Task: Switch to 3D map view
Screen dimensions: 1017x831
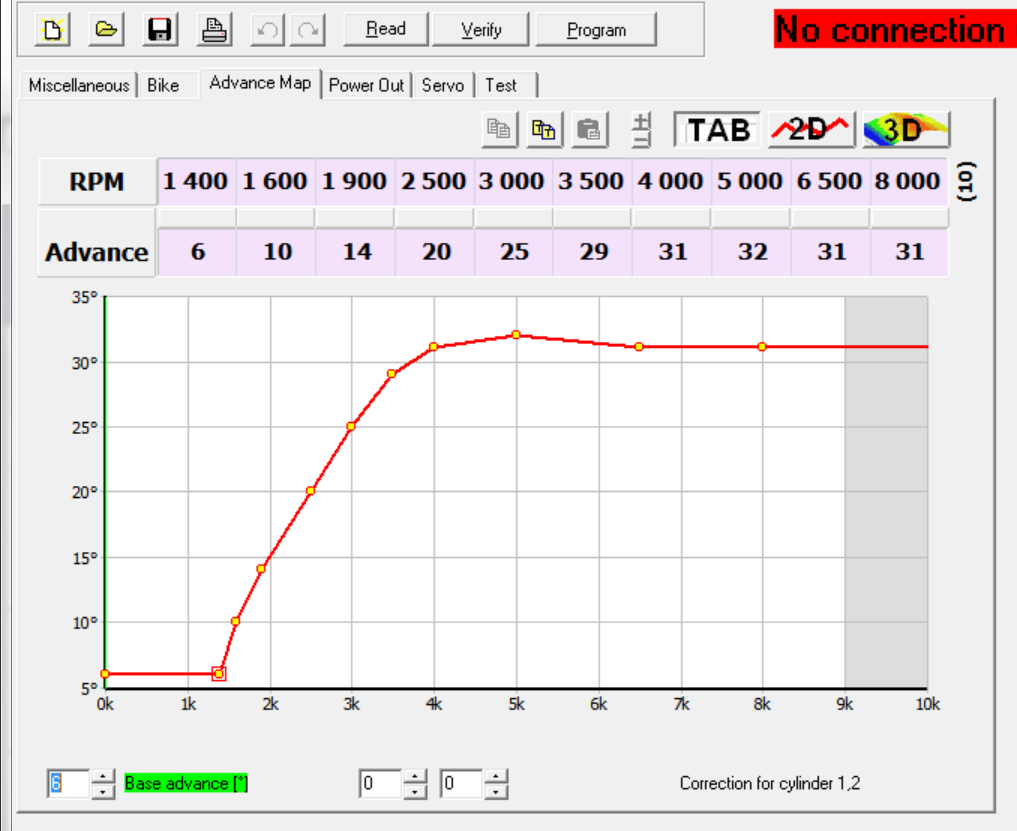Action: tap(905, 129)
